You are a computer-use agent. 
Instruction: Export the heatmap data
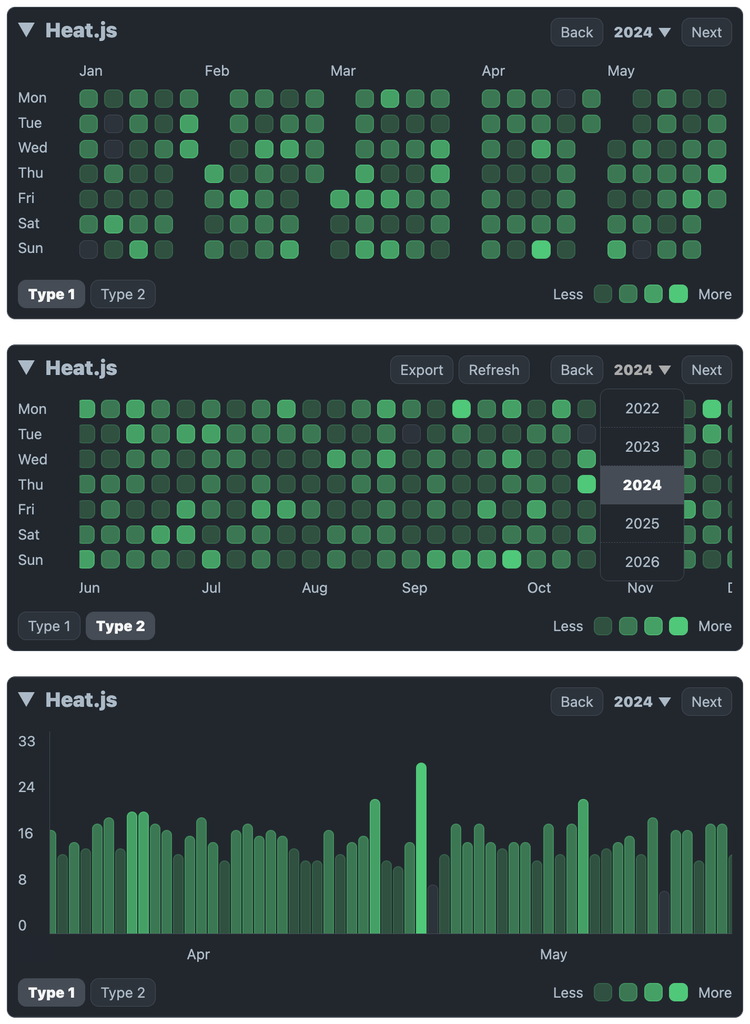pos(421,370)
